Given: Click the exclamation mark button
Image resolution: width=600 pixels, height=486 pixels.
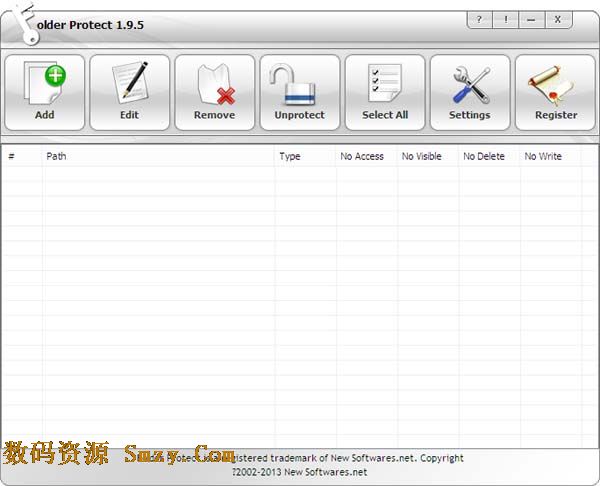Looking at the screenshot, I should point(505,20).
